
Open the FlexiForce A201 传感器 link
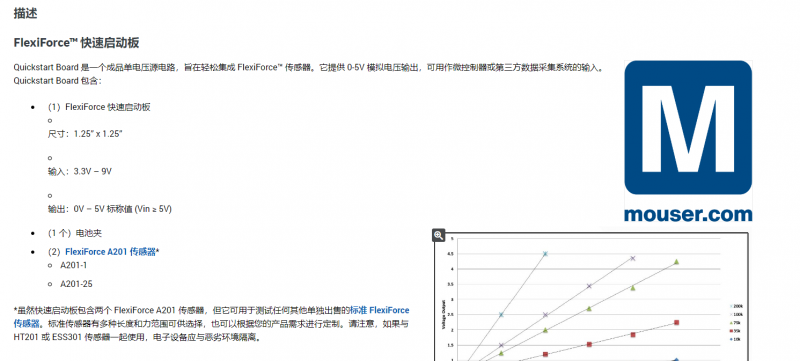coord(110,251)
